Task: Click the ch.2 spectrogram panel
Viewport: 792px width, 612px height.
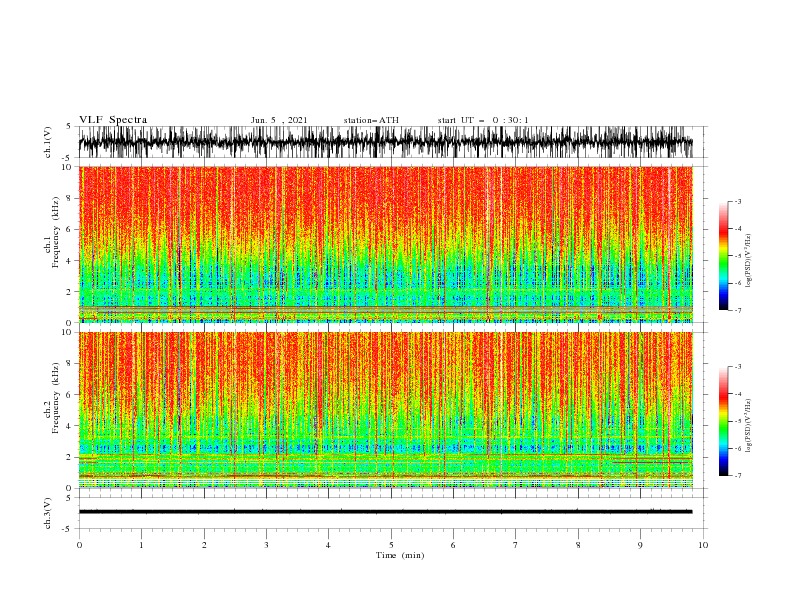Action: pyautogui.click(x=385, y=410)
